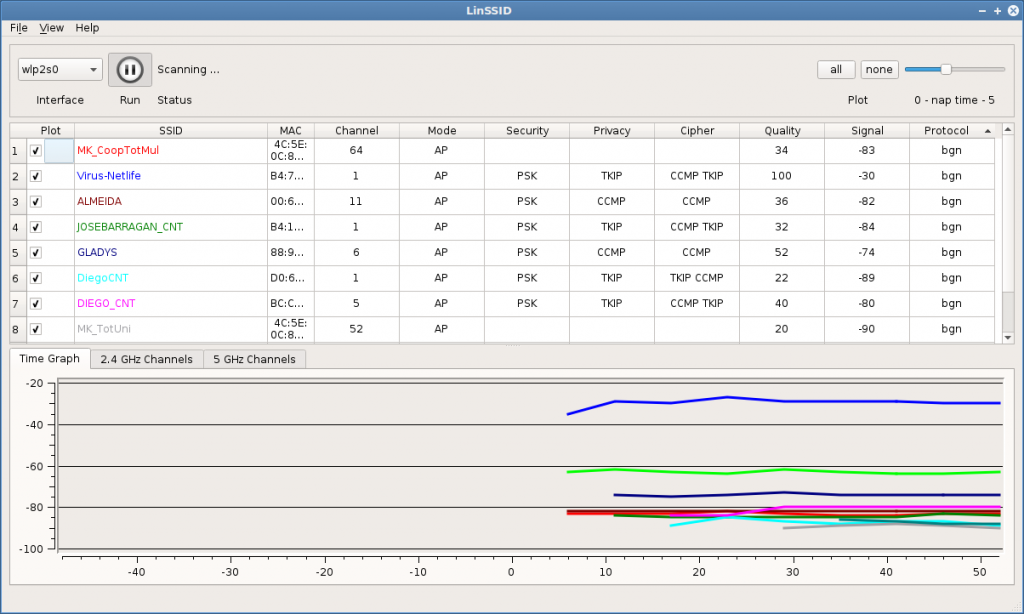Open the wlp2s0 interface dropdown

click(x=60, y=69)
